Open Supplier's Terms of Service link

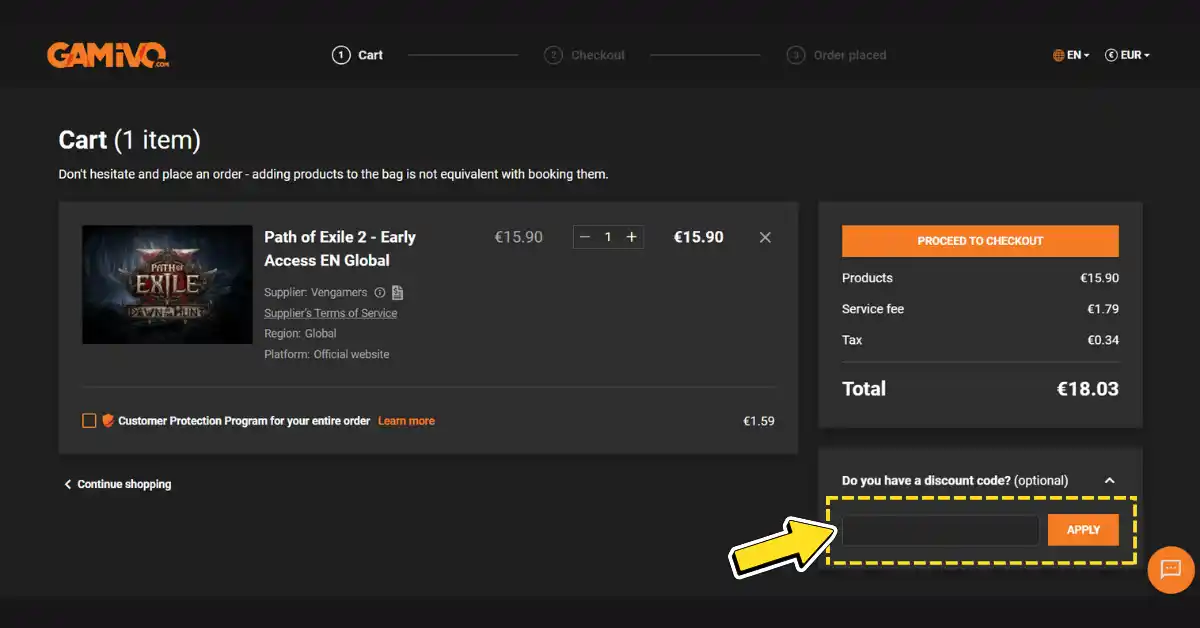330,313
